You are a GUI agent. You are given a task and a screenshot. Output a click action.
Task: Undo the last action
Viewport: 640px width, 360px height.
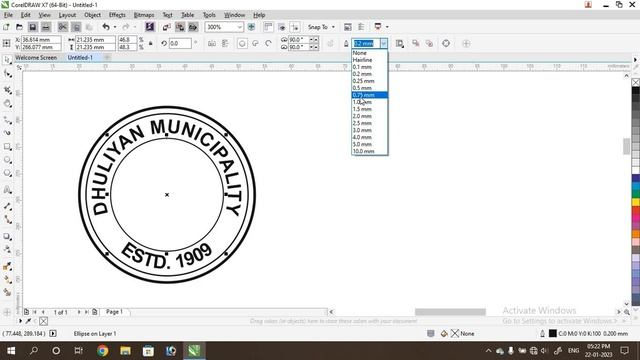pyautogui.click(x=106, y=27)
